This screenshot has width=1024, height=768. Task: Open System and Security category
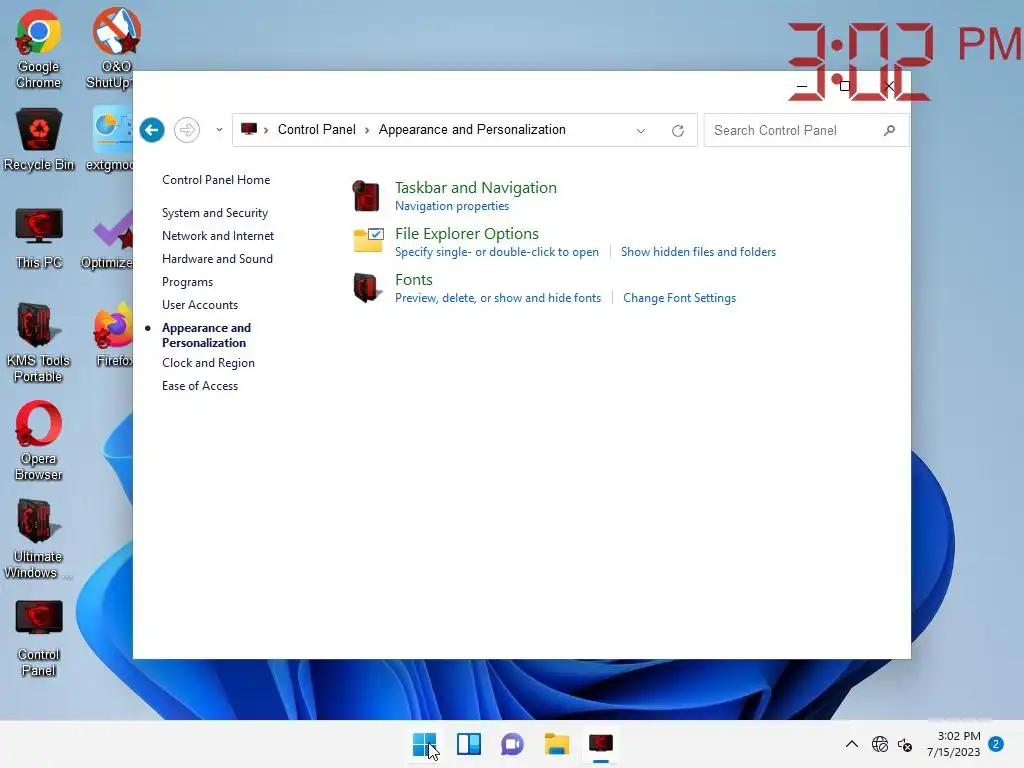coord(215,213)
